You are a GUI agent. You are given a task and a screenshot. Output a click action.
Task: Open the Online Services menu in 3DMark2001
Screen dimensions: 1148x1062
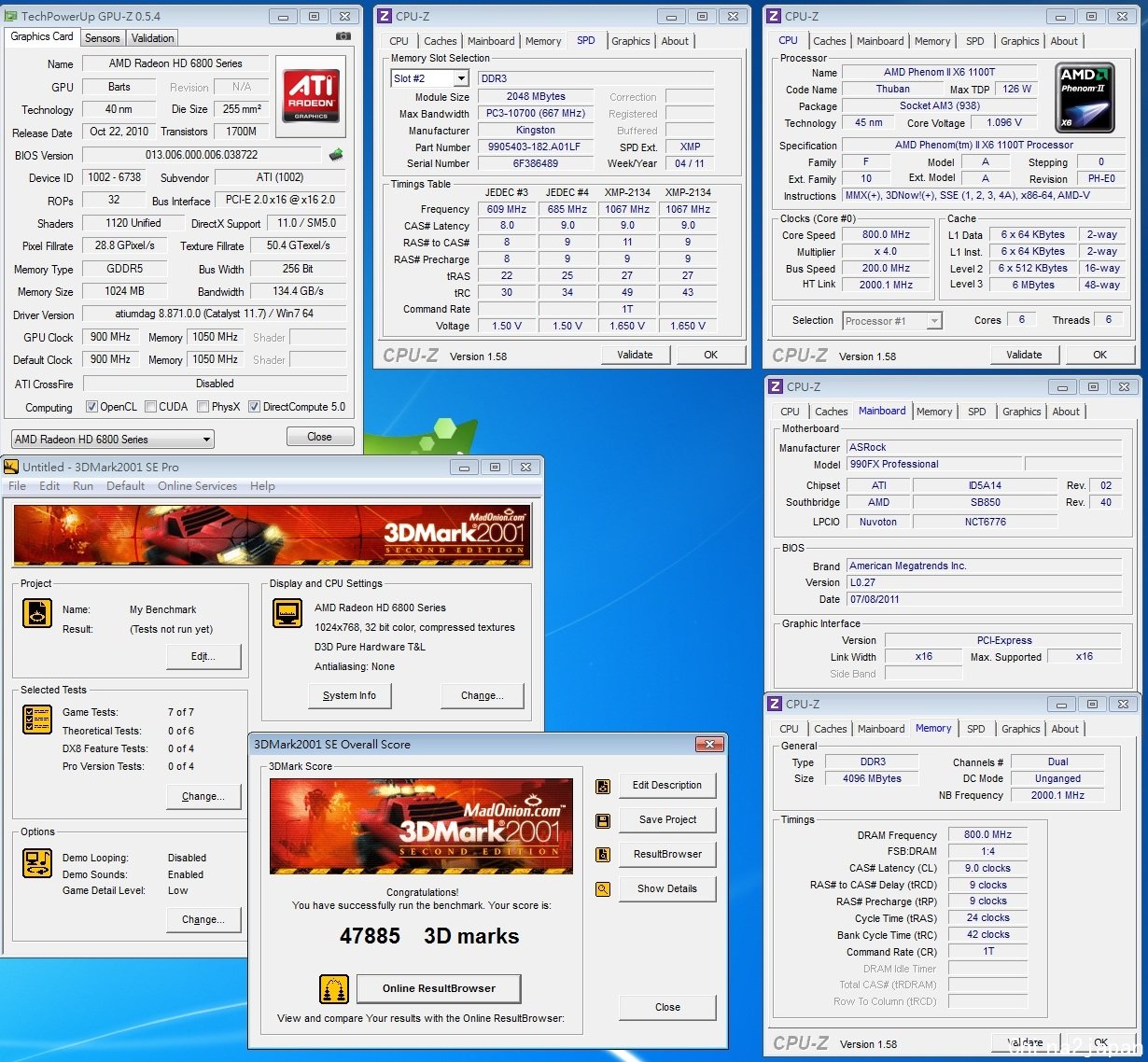198,486
